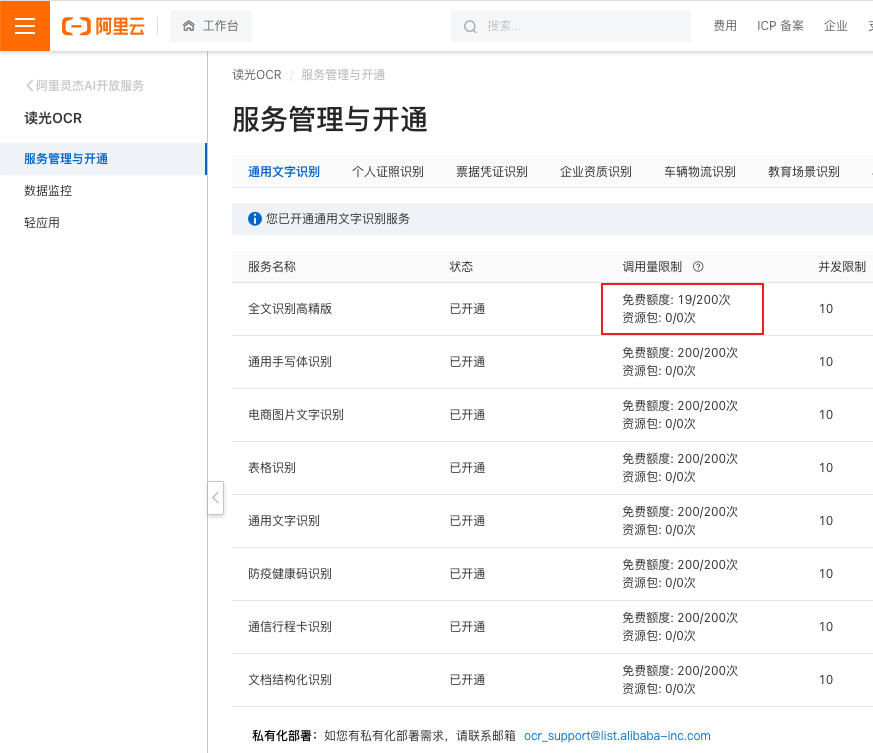The height and width of the screenshot is (753, 873).
Task: Open the 企业 top menu
Action: click(836, 26)
